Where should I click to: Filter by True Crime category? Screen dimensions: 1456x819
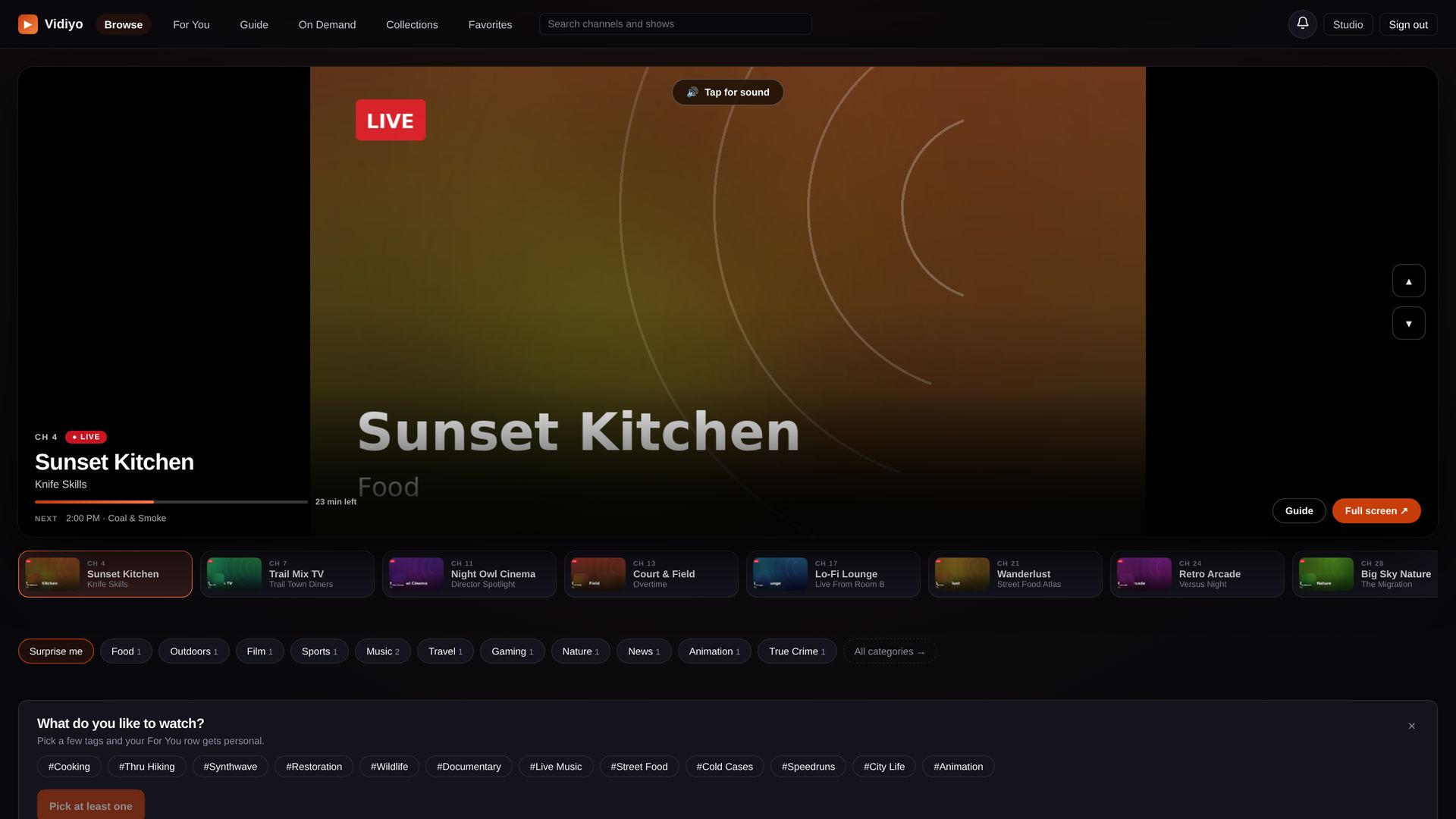(x=797, y=651)
